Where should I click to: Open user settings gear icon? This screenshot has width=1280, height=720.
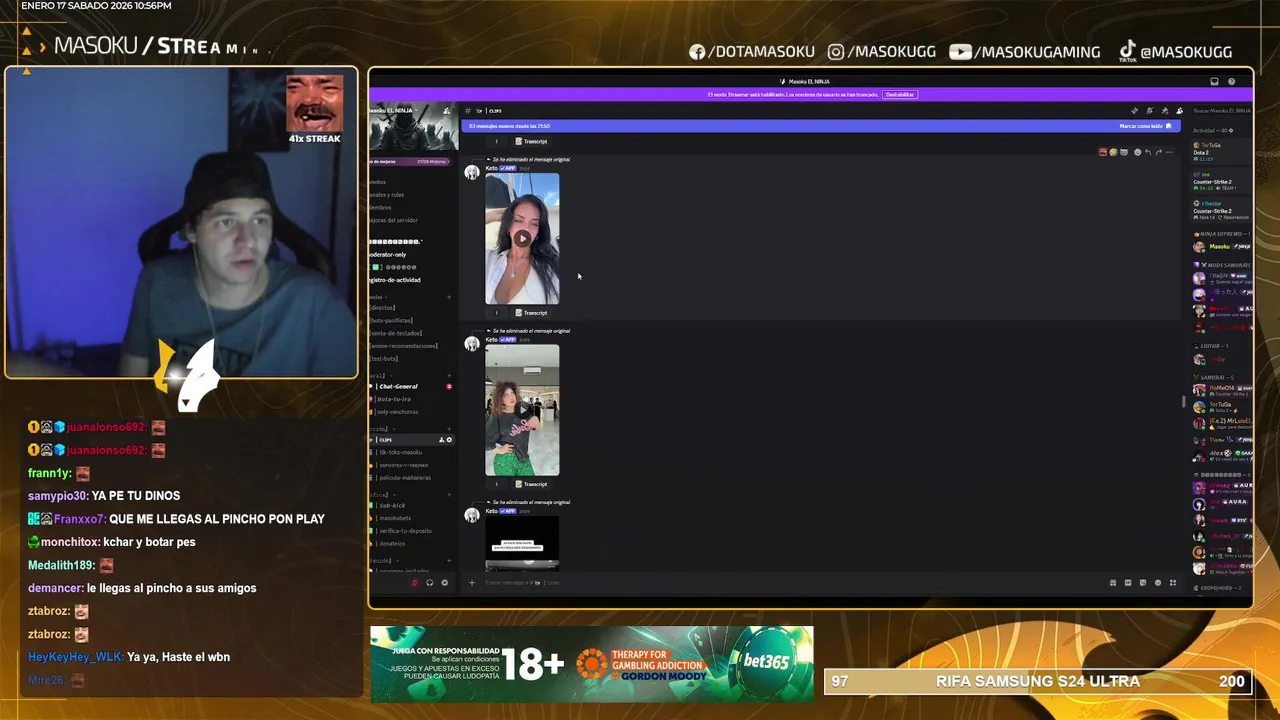click(x=445, y=583)
